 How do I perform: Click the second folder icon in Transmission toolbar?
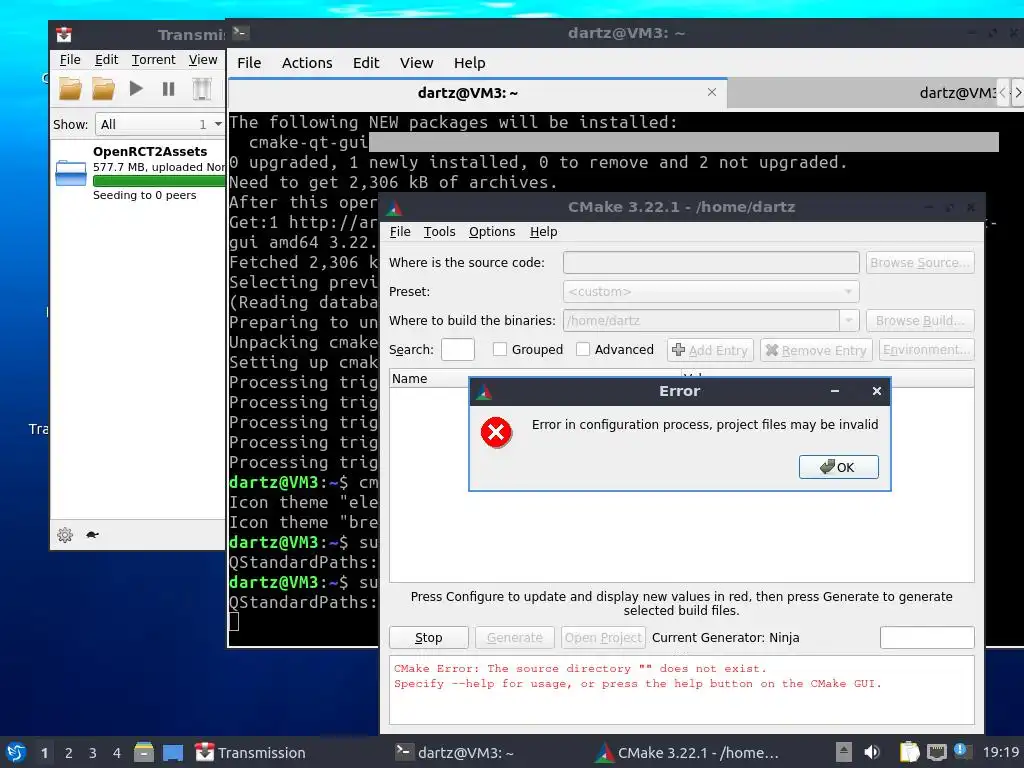[103, 89]
